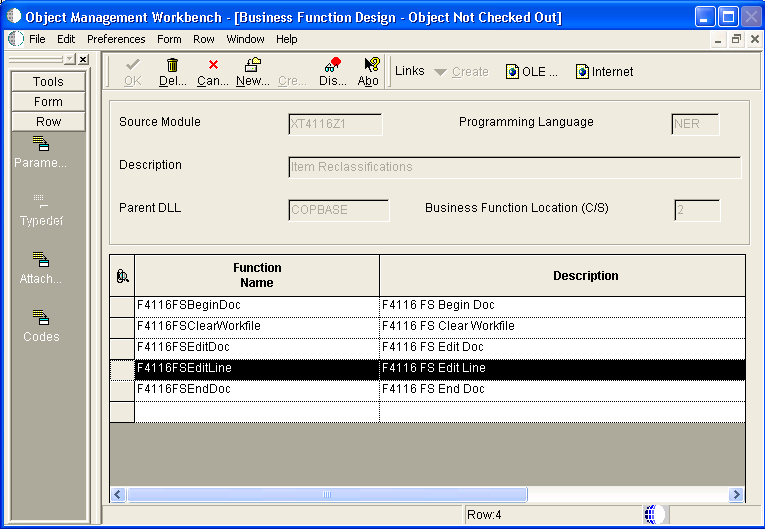
Task: Open Codes in the sidebar
Action: (x=41, y=326)
